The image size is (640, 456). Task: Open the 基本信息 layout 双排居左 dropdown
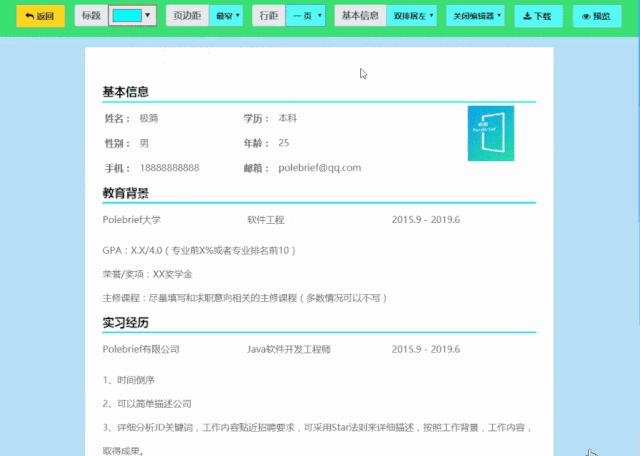tap(411, 16)
